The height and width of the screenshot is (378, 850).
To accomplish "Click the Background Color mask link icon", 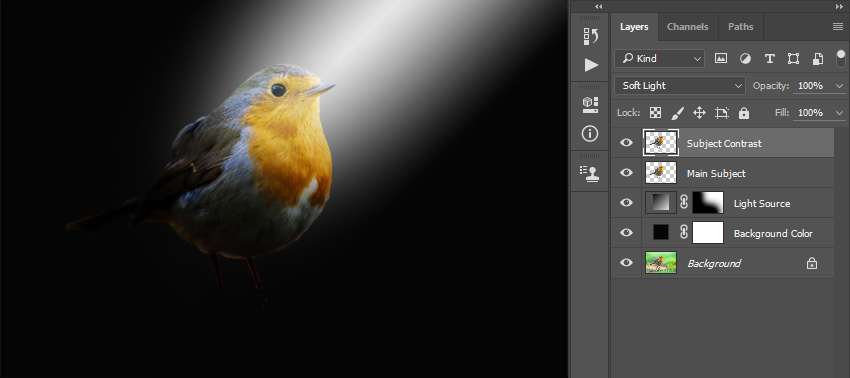I will 684,233.
